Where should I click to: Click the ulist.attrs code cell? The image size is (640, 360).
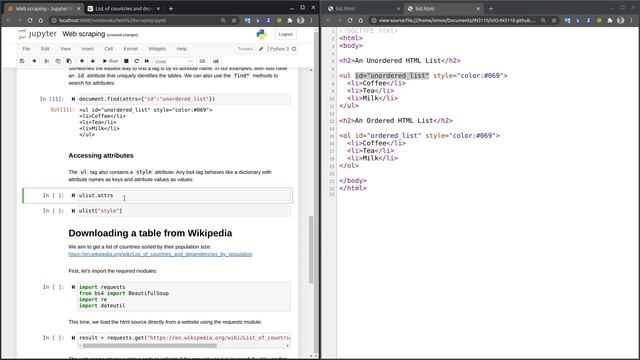(x=184, y=196)
